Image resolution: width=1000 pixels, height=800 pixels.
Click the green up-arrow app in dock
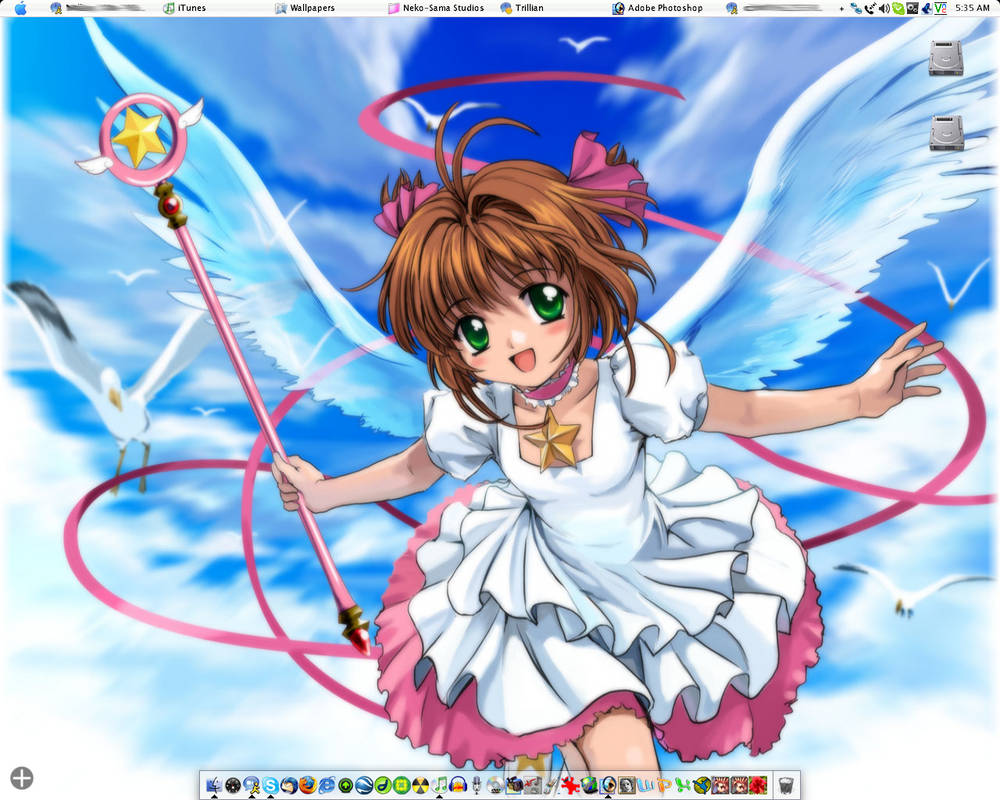[346, 785]
